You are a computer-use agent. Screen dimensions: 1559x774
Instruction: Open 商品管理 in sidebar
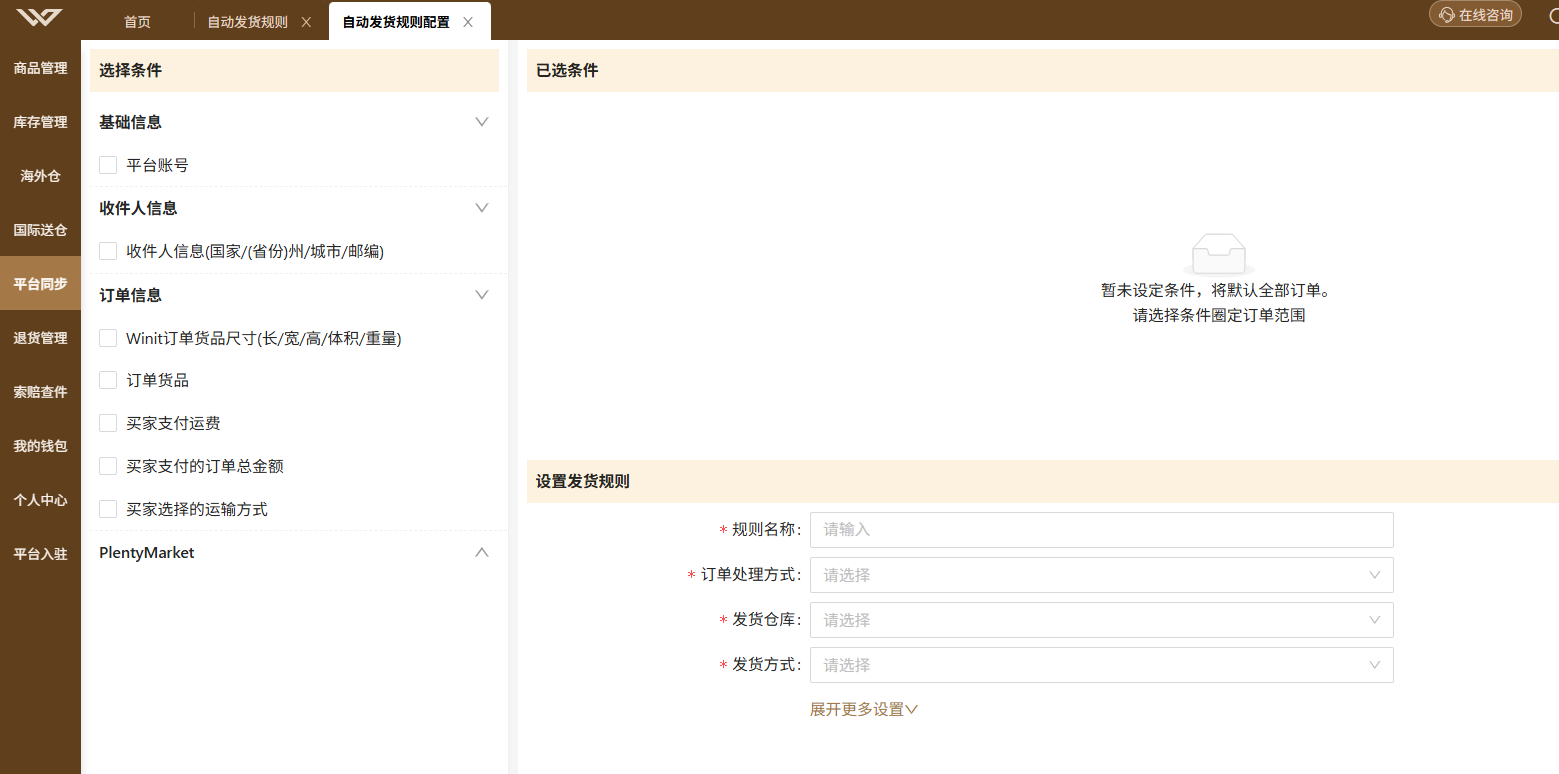coord(40,68)
